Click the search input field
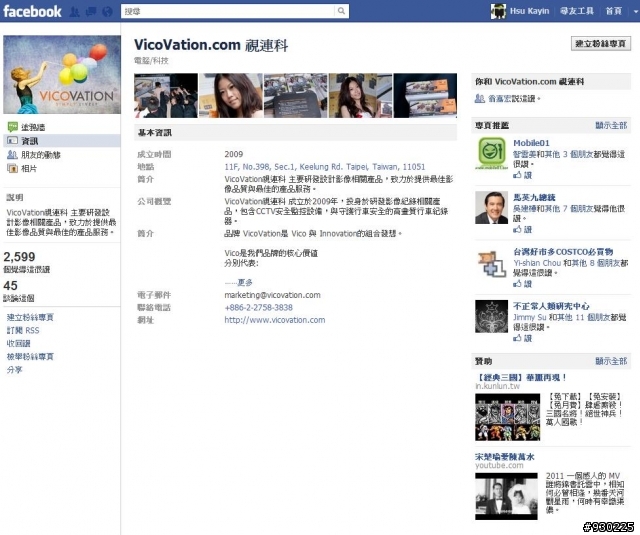Screen dimensions: 640x535 point(228,11)
